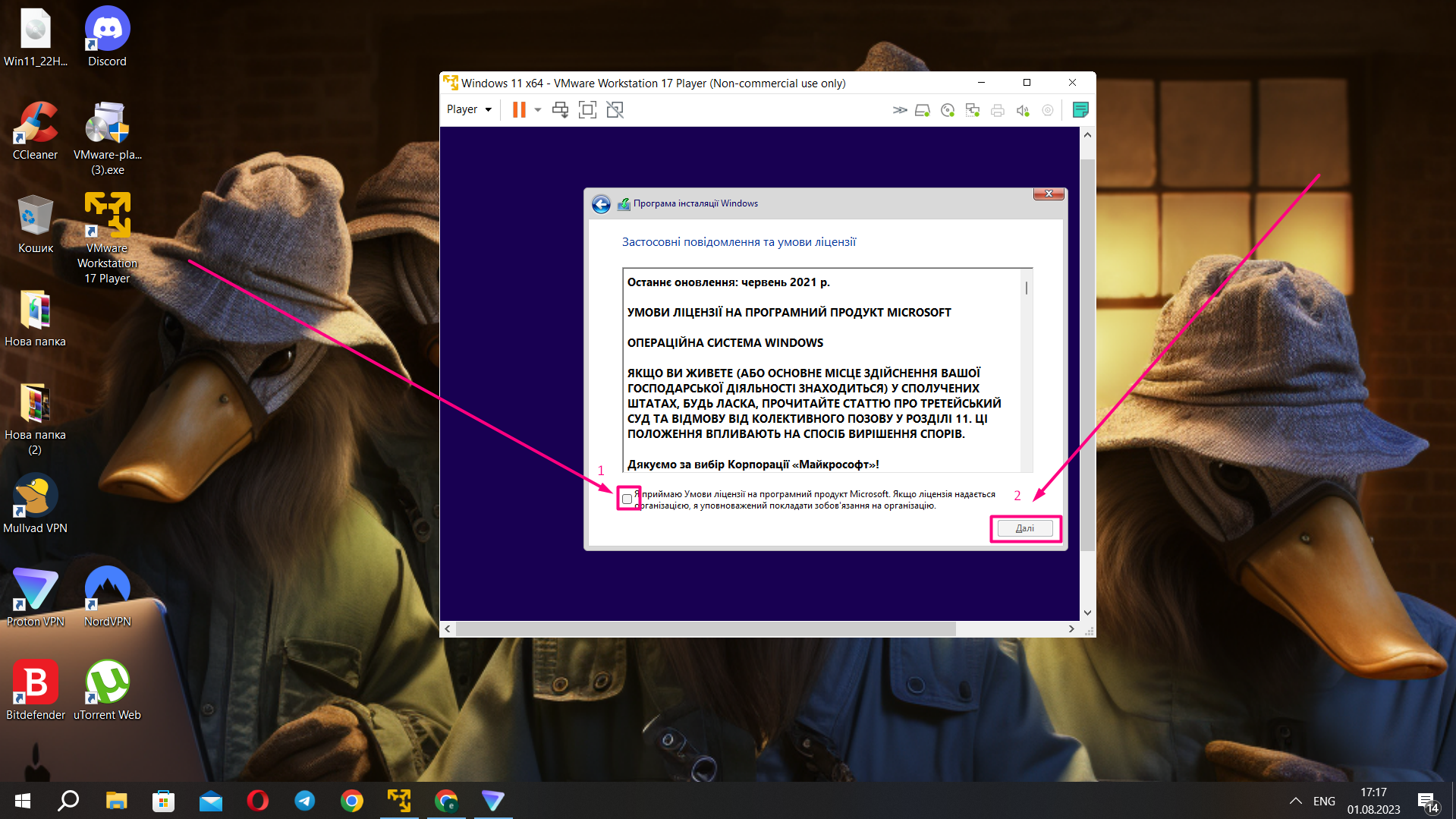The image size is (1456, 819).
Task: Click the hard disk device icon
Action: [x=923, y=110]
